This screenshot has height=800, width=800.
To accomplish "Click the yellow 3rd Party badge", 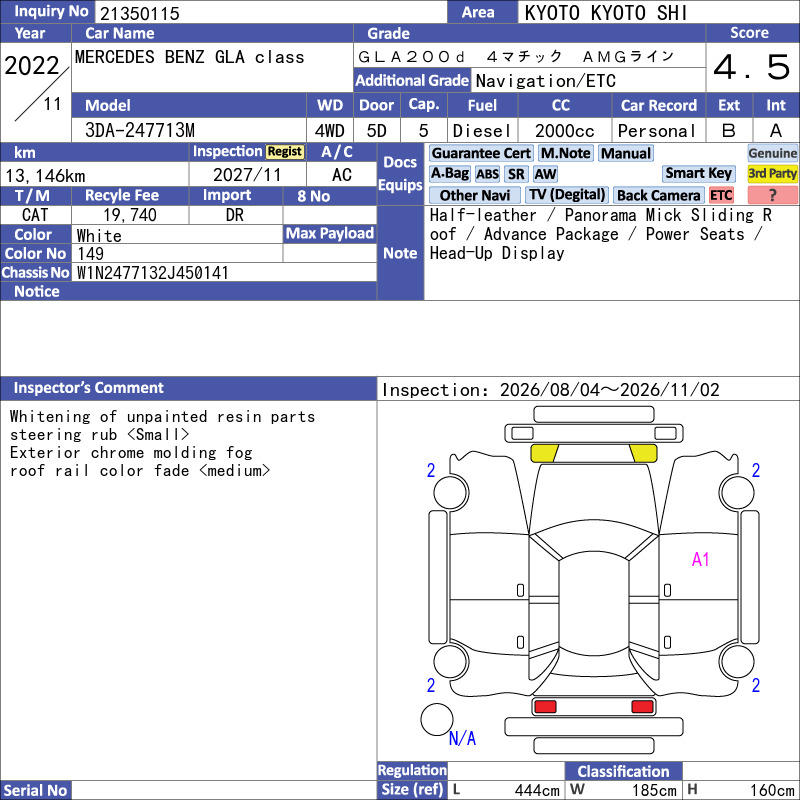I will click(x=772, y=173).
